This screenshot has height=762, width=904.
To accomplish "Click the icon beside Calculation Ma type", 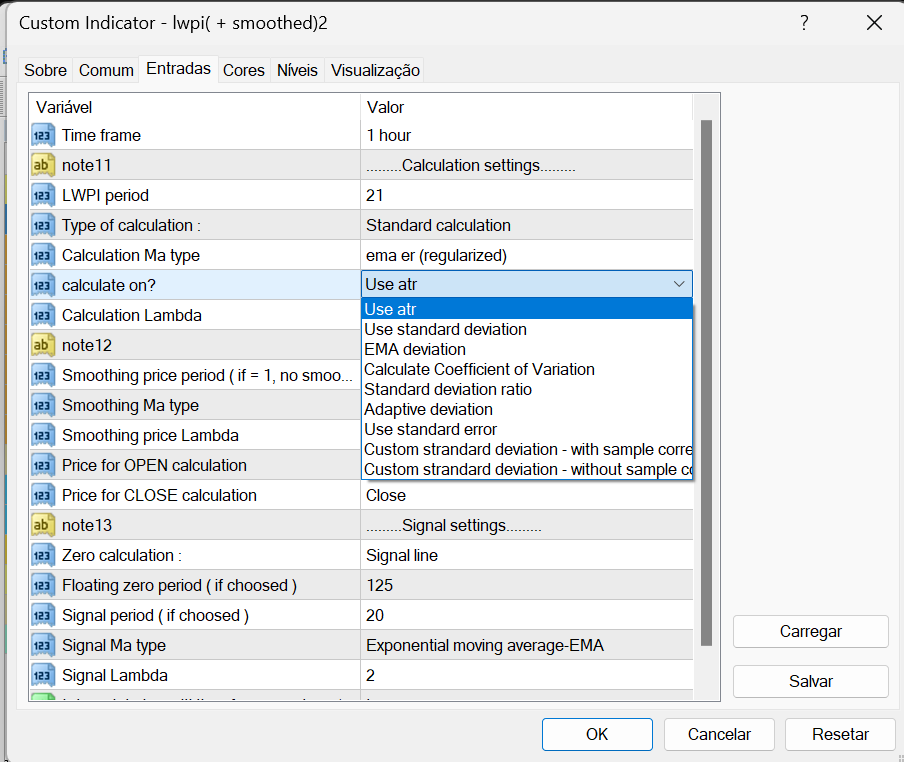I will click(x=43, y=255).
